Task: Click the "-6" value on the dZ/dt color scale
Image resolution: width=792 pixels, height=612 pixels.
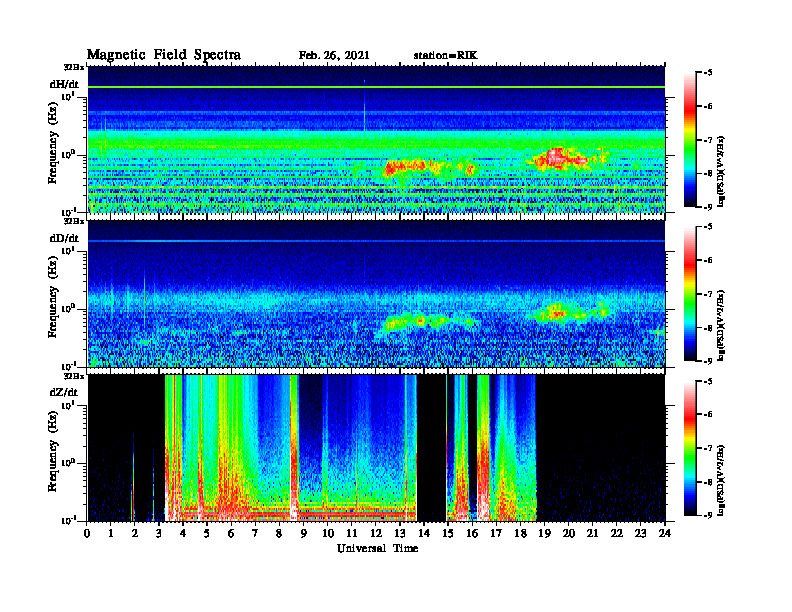Action: 706,415
